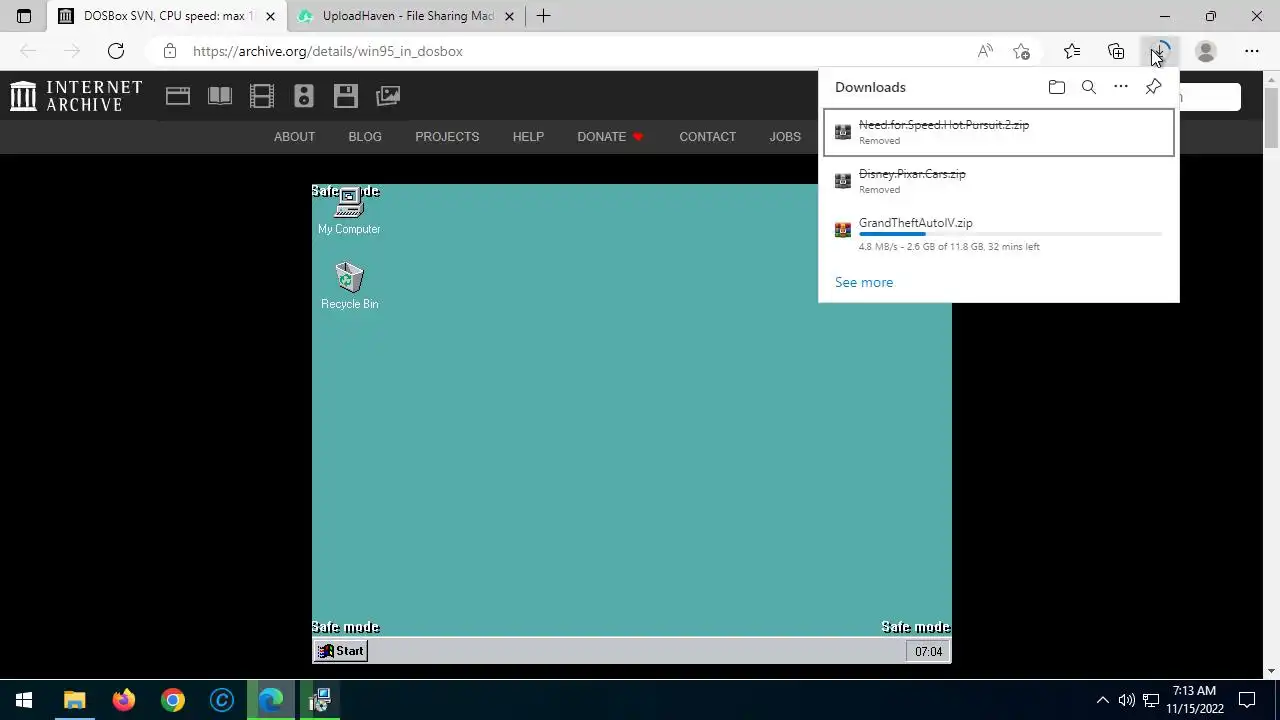Toggle Read aloud icon in address bar
This screenshot has width=1280, height=720.
pos(985,51)
